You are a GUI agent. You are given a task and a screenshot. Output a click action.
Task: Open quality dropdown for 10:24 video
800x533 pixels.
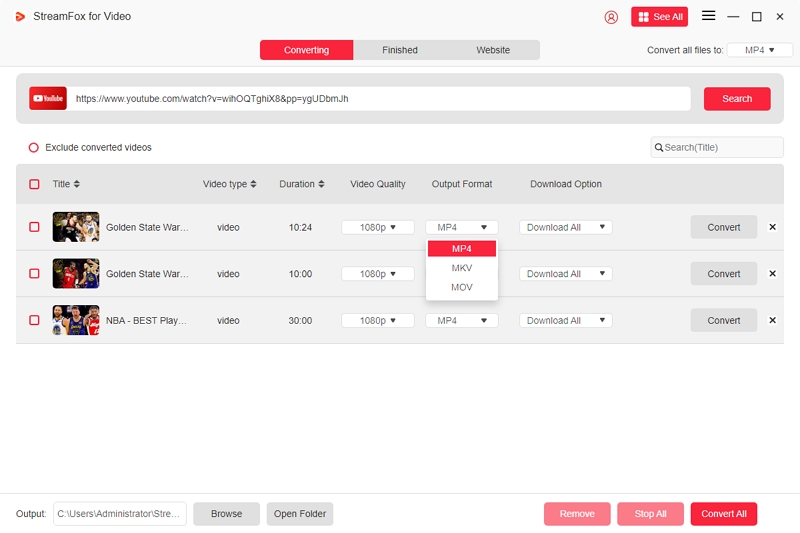tap(378, 227)
